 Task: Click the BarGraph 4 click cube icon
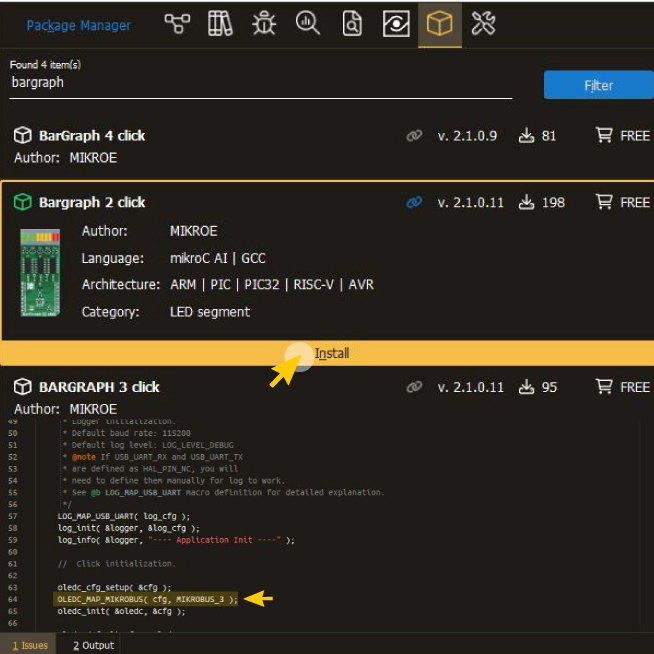[23, 136]
